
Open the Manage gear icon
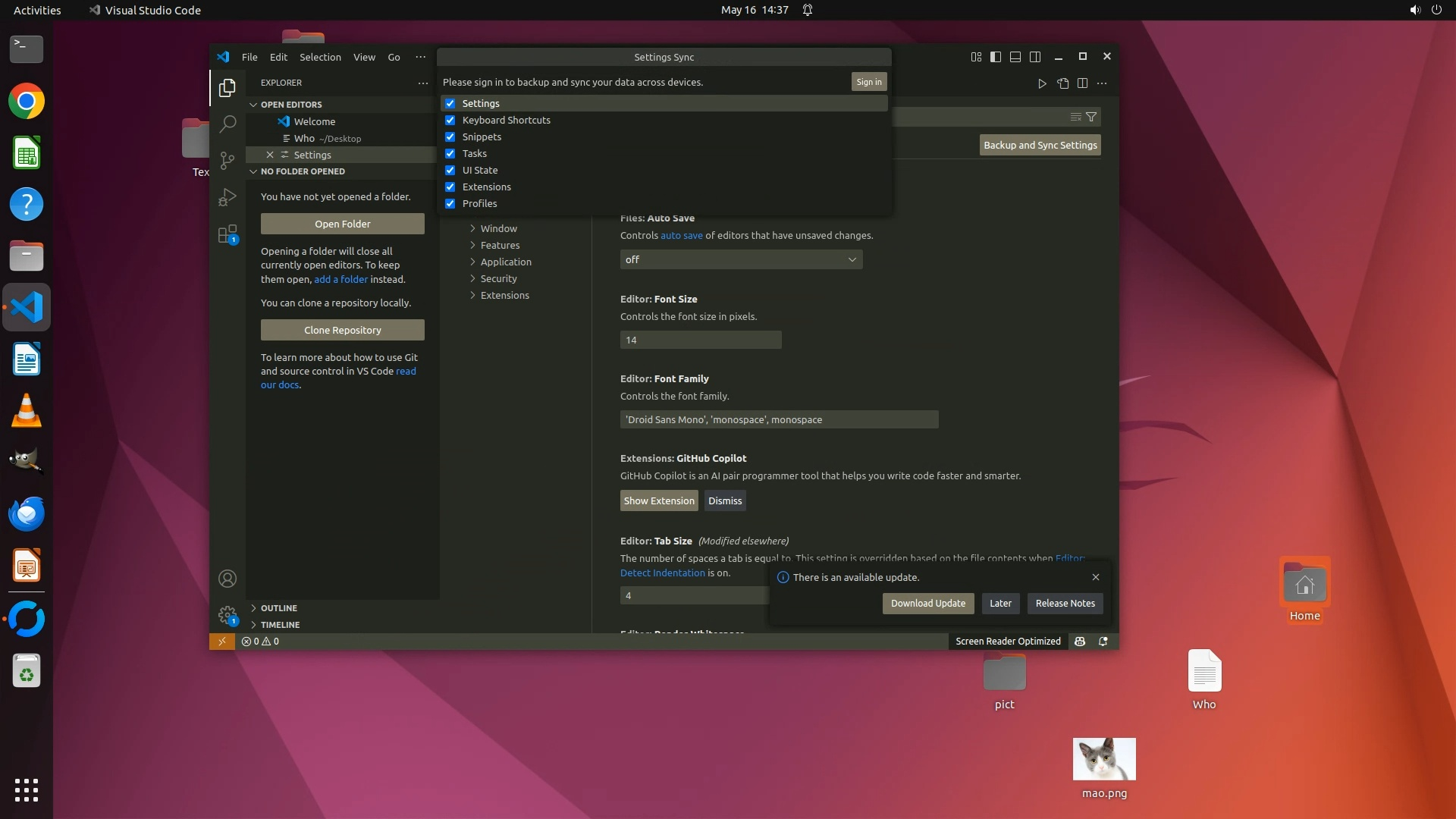[227, 615]
